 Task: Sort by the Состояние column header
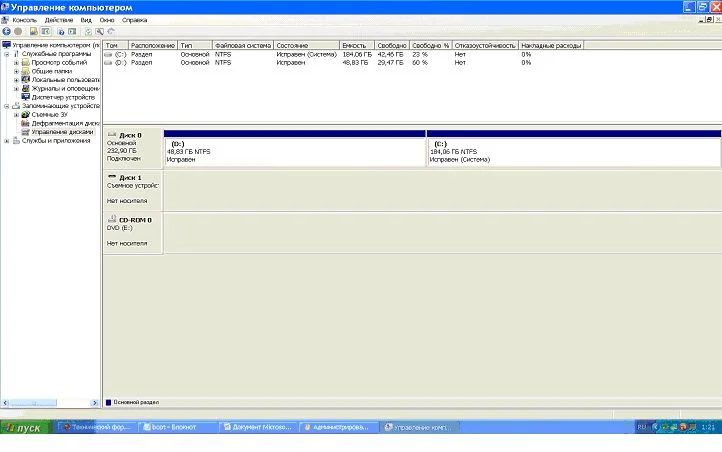(307, 46)
